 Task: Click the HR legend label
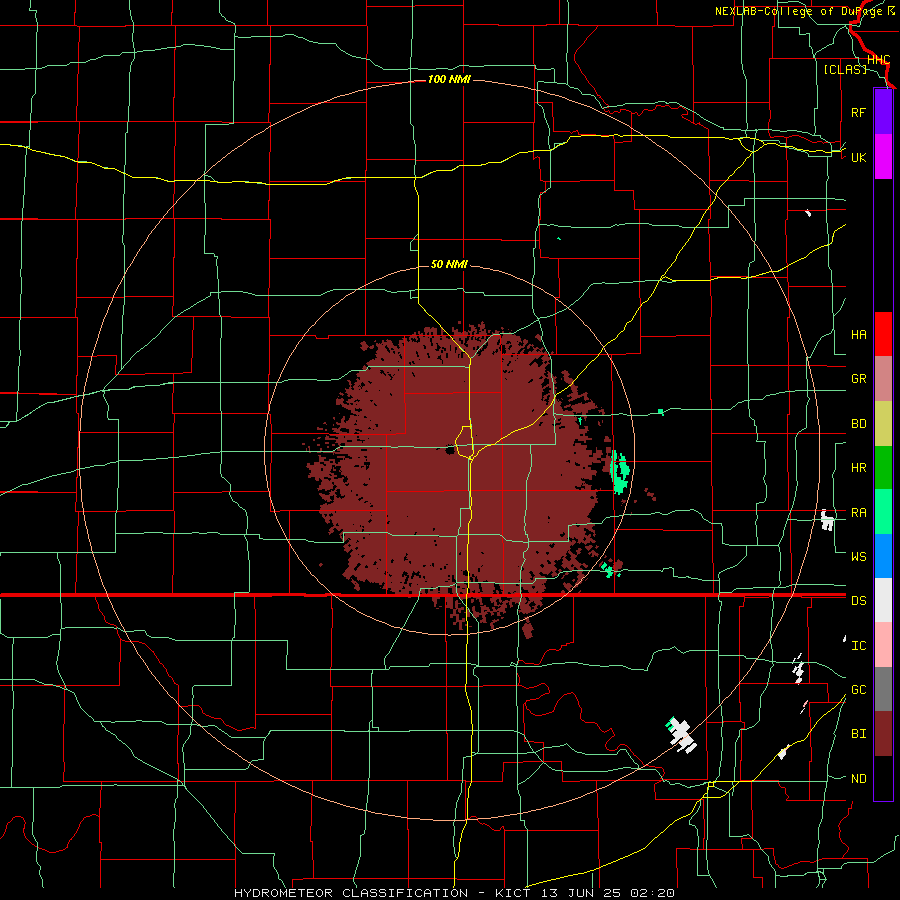(x=858, y=468)
